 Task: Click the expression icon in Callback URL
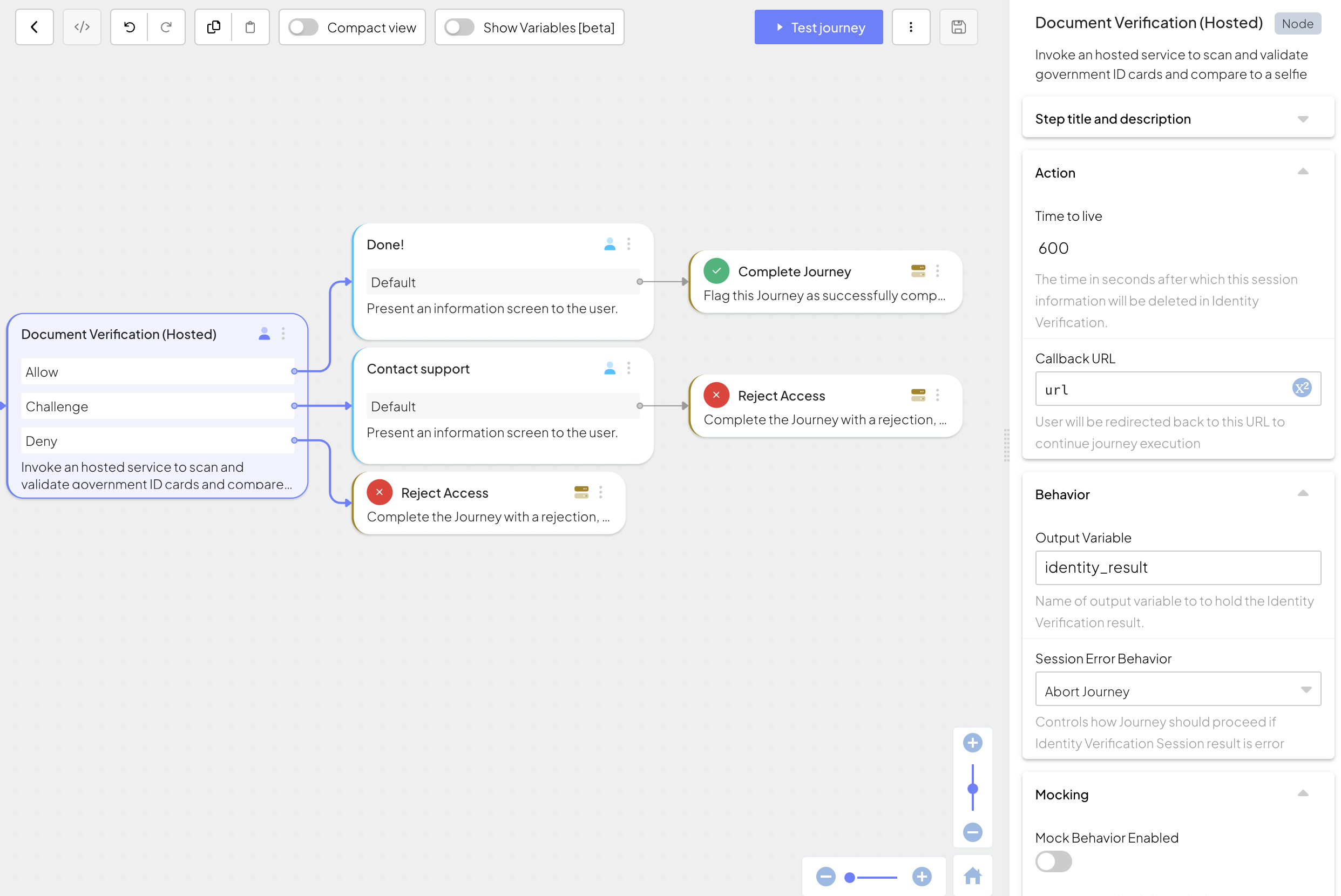[x=1301, y=389]
